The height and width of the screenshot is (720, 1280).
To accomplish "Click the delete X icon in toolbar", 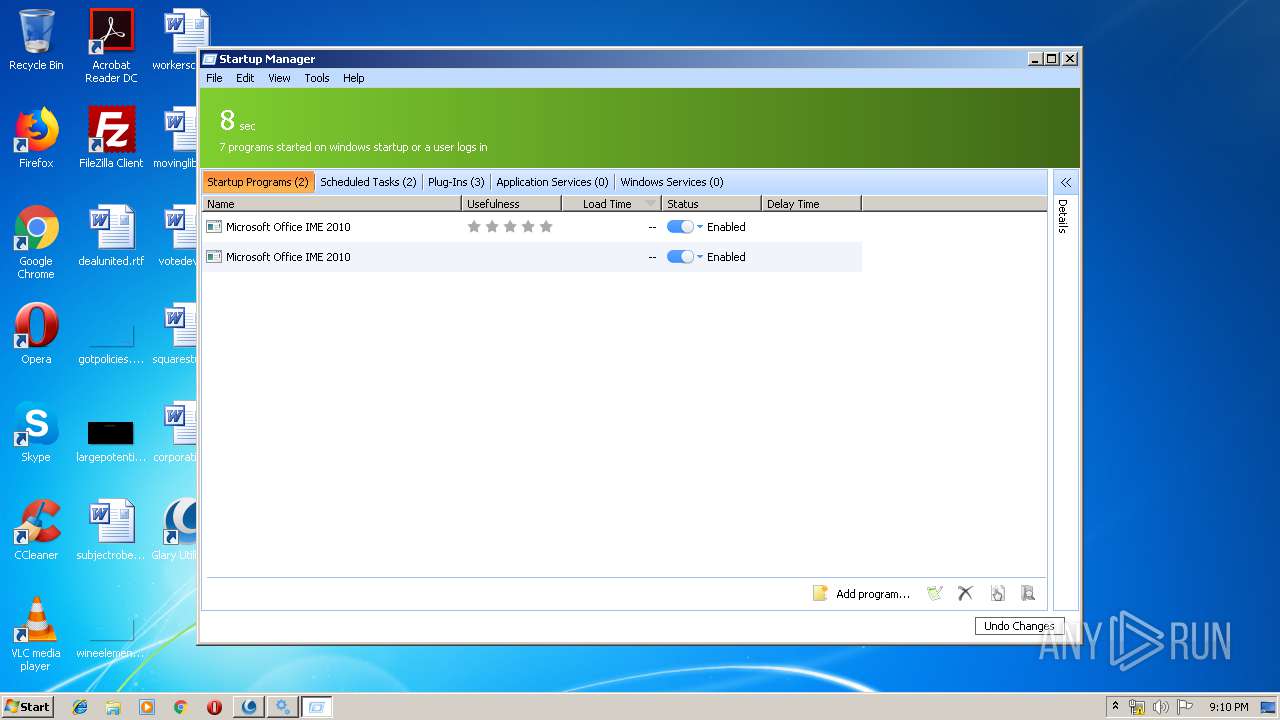I will 965,593.
